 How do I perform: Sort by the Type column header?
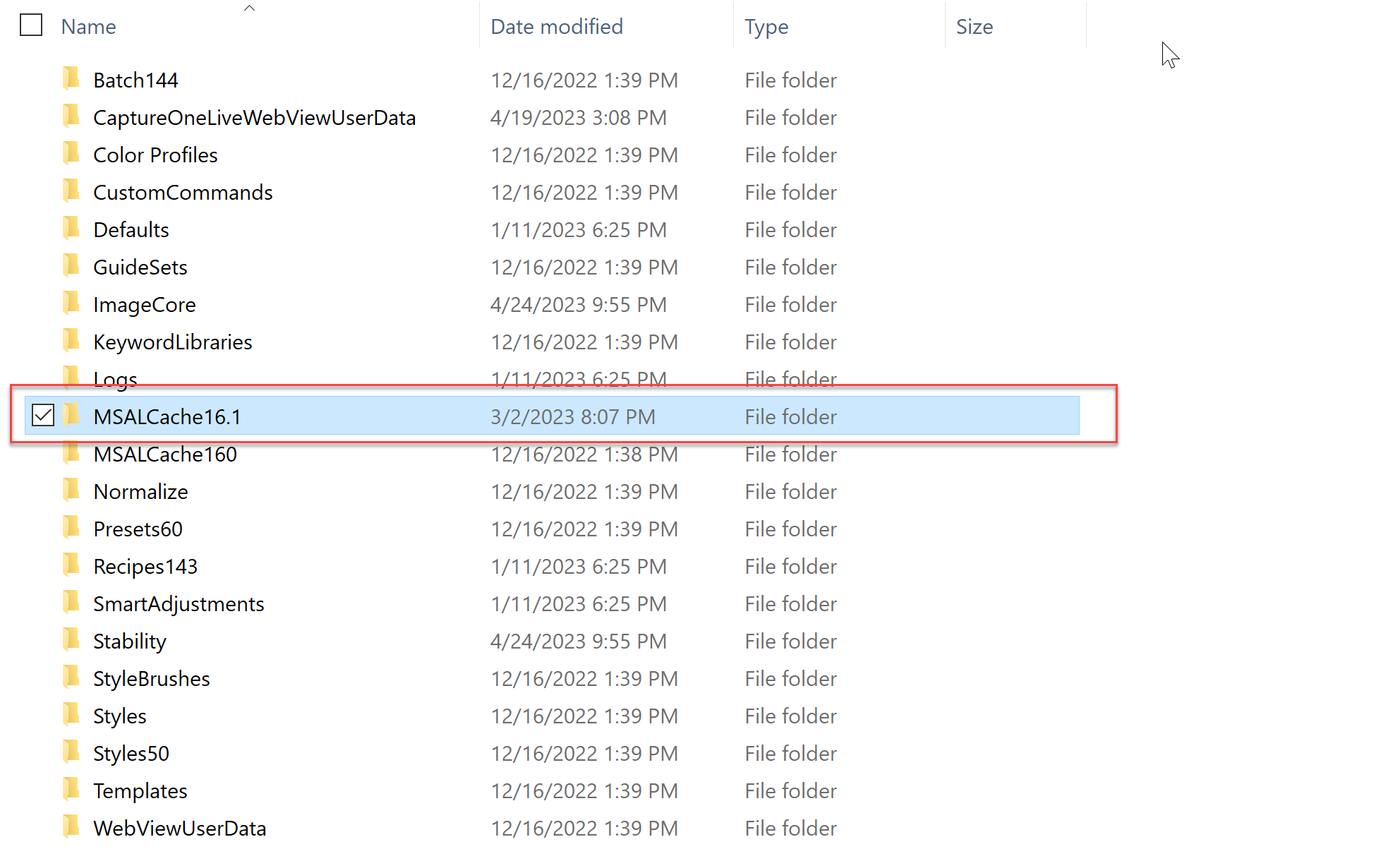point(766,27)
